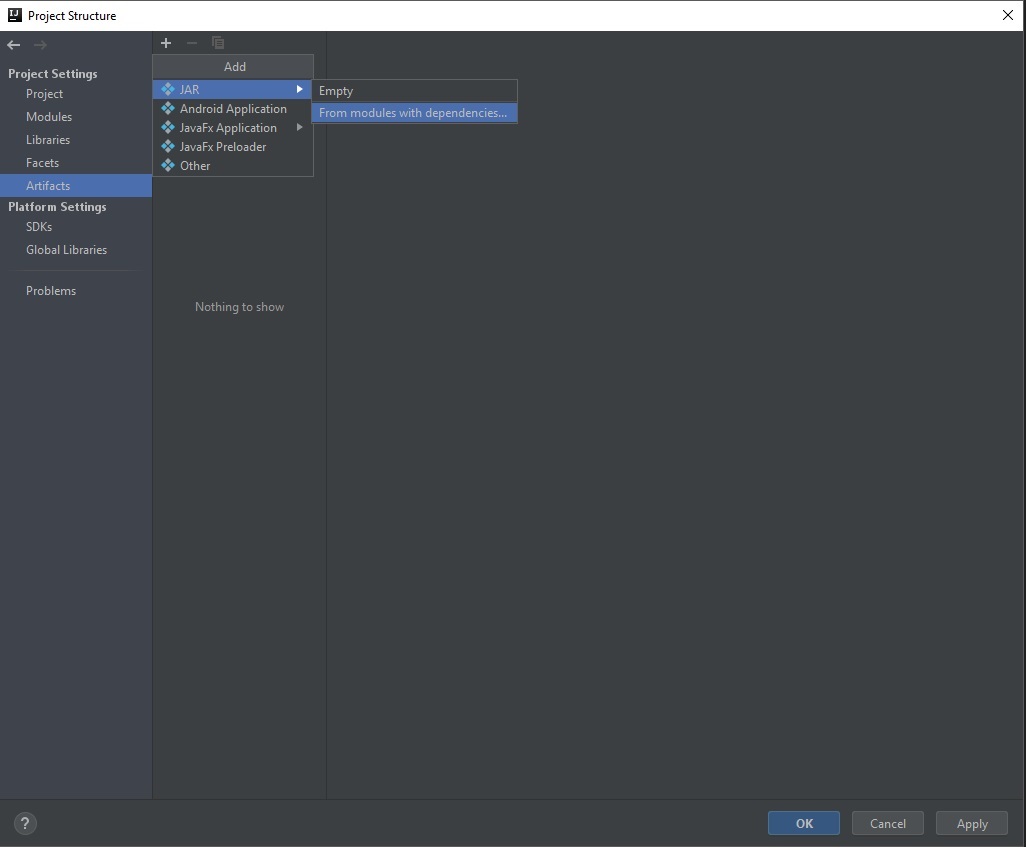
Task: Expand the JavaFx Application submenu arrow
Action: [299, 128]
